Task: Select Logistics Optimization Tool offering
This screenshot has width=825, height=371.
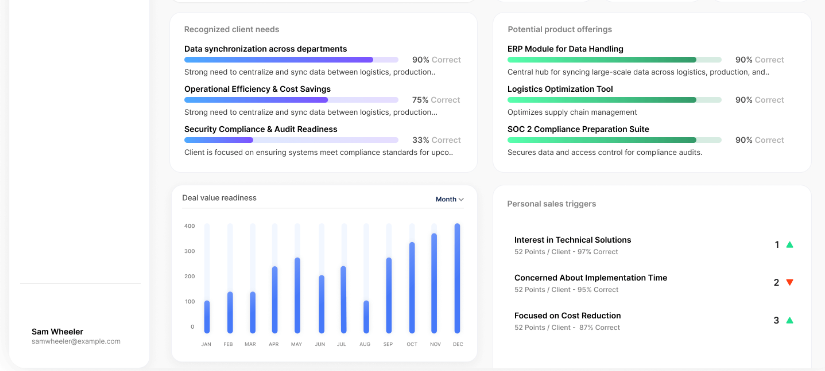Action: tap(560, 89)
